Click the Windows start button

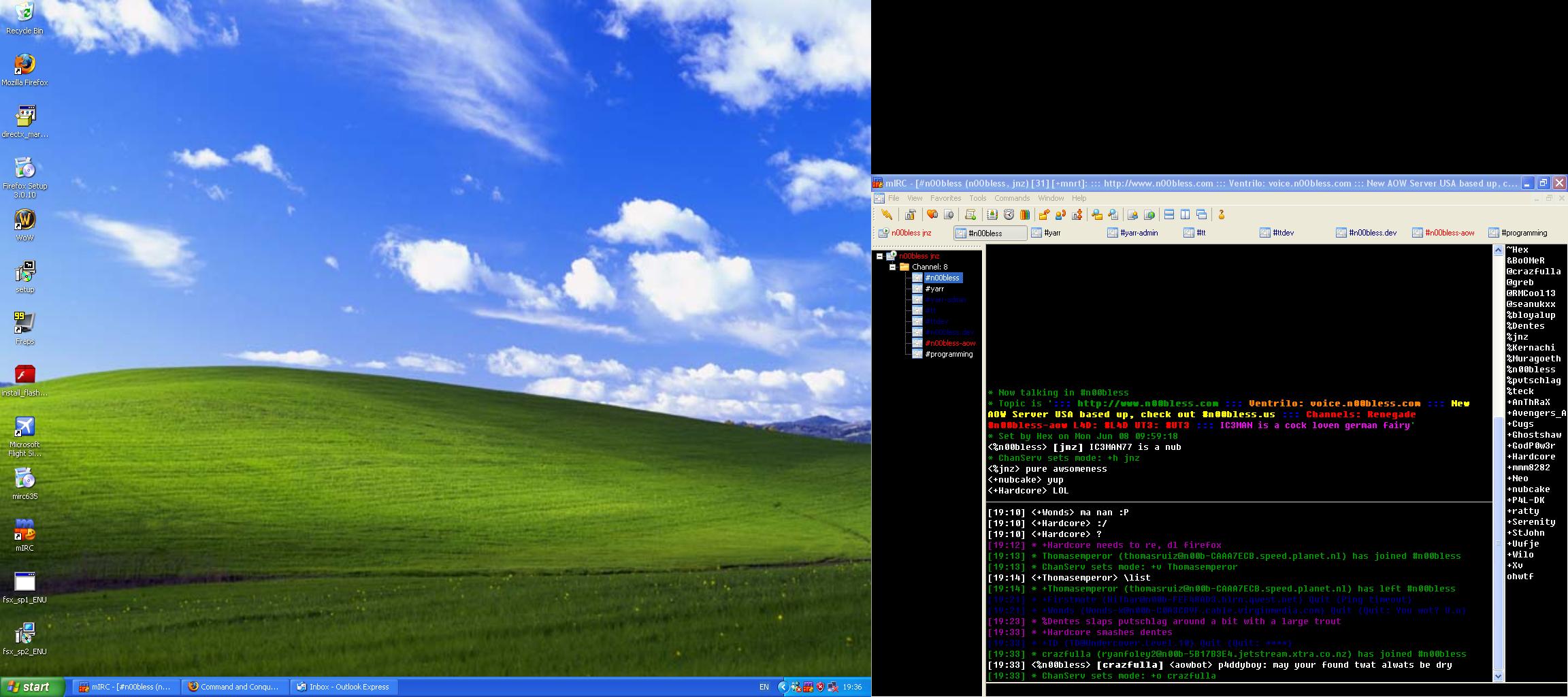click(x=33, y=687)
